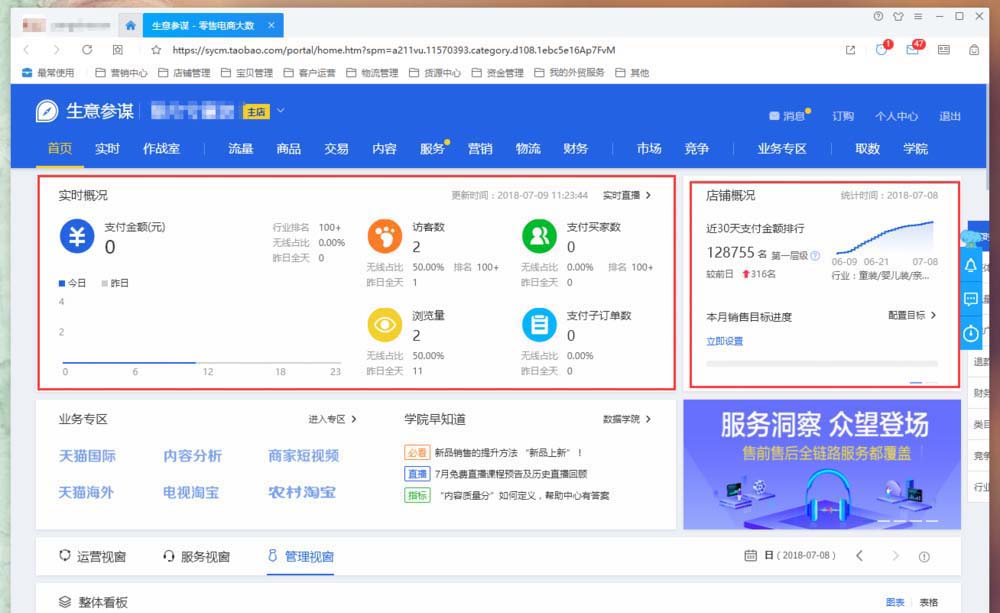This screenshot has width=1000, height=613.
Task: Click the 支付买家数 person icon
Action: pos(540,236)
